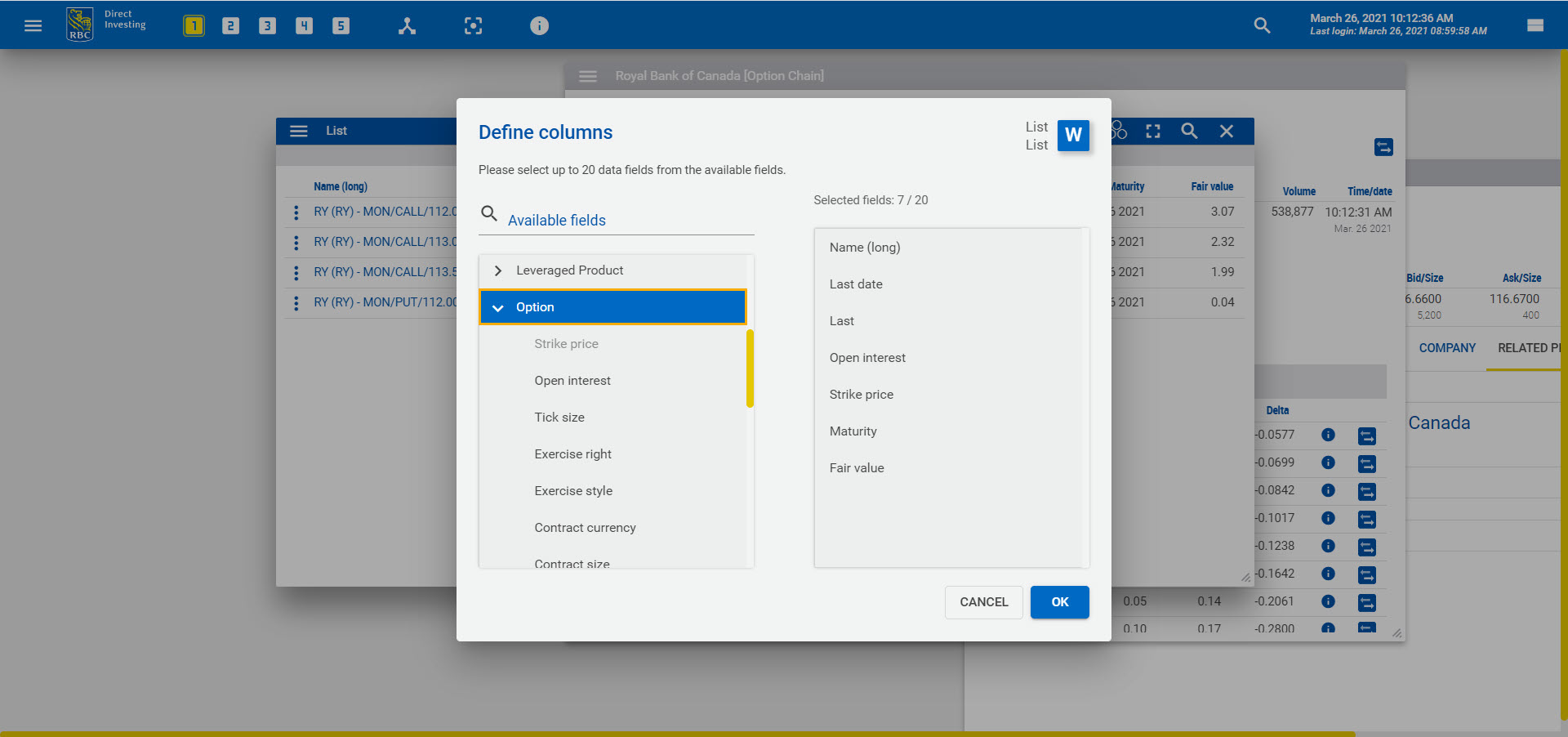This screenshot has width=1568, height=737.
Task: Click the blue W workspace icon in the dialog
Action: click(x=1073, y=136)
